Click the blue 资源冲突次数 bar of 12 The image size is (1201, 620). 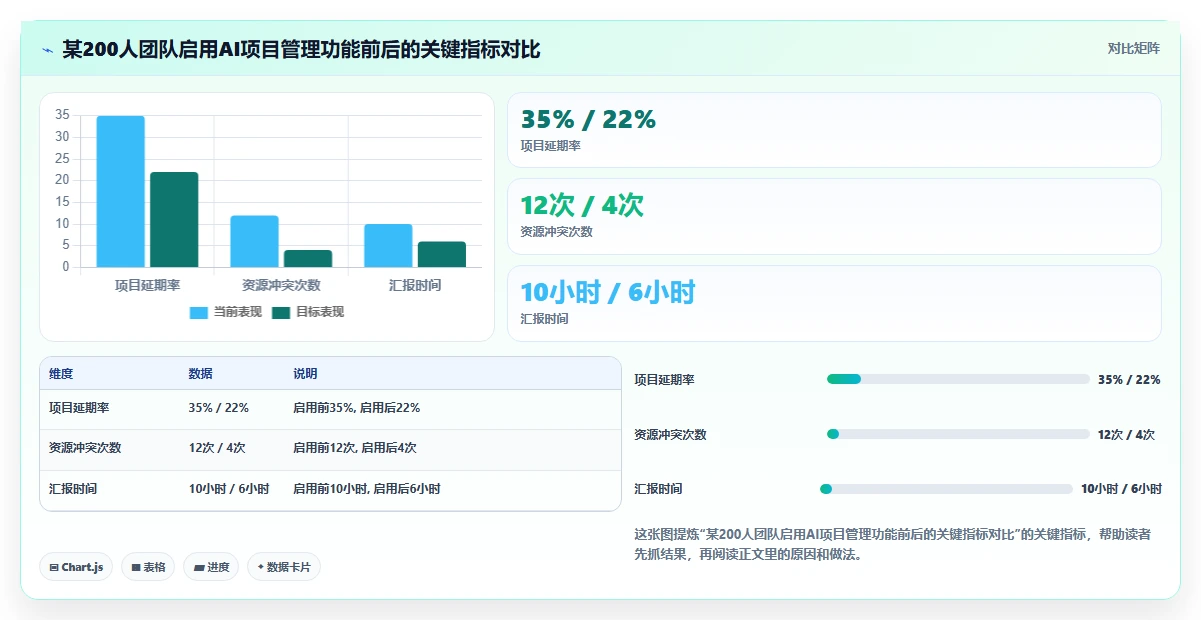point(254,241)
